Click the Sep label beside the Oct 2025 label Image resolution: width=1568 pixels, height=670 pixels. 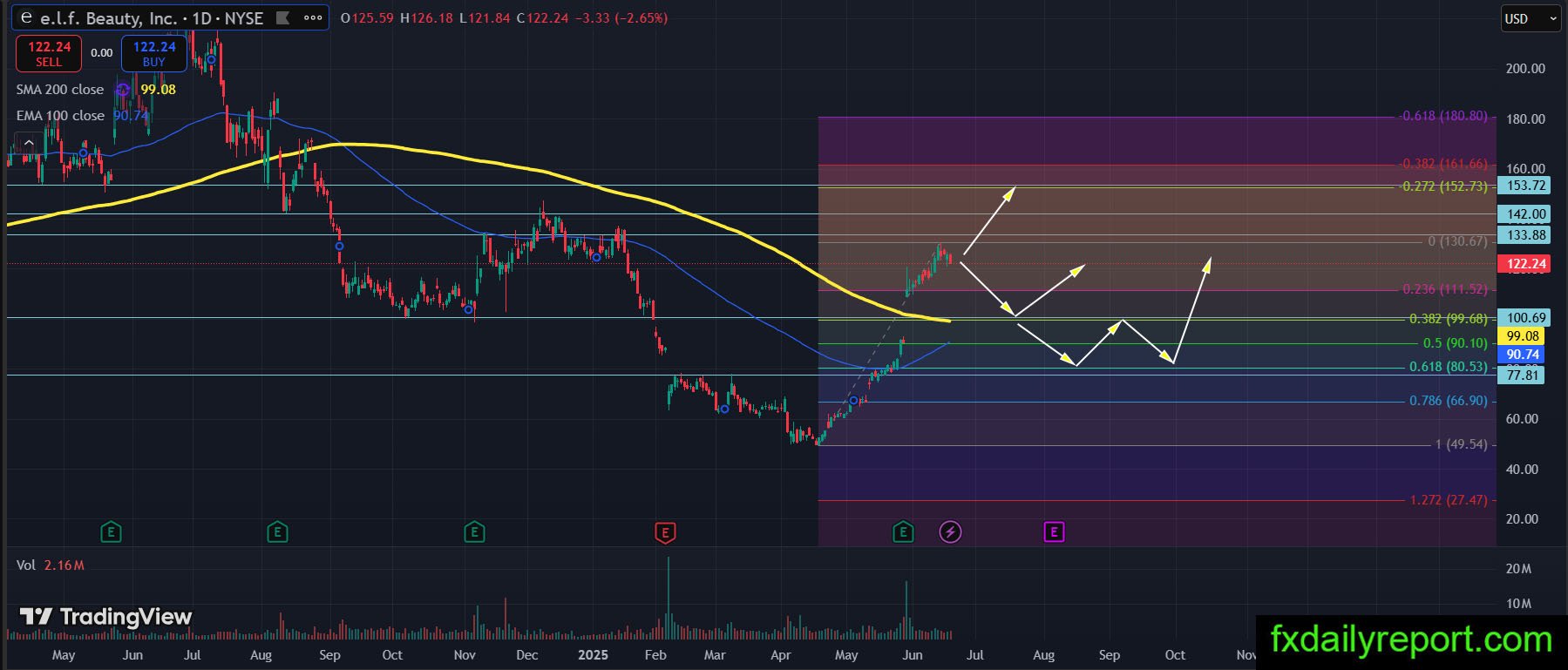click(x=1110, y=655)
